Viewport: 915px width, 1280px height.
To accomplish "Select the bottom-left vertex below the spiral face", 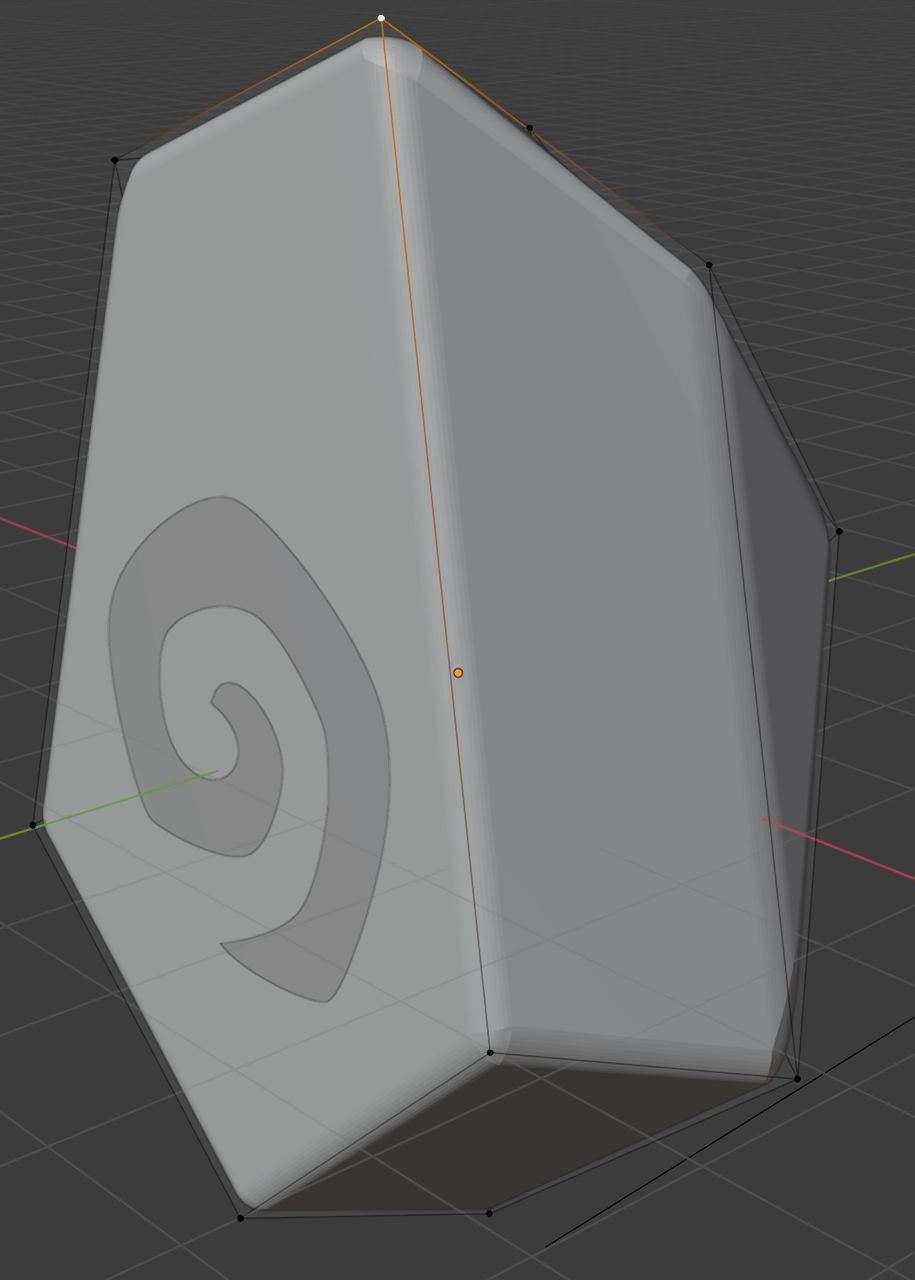I will tap(240, 1217).
